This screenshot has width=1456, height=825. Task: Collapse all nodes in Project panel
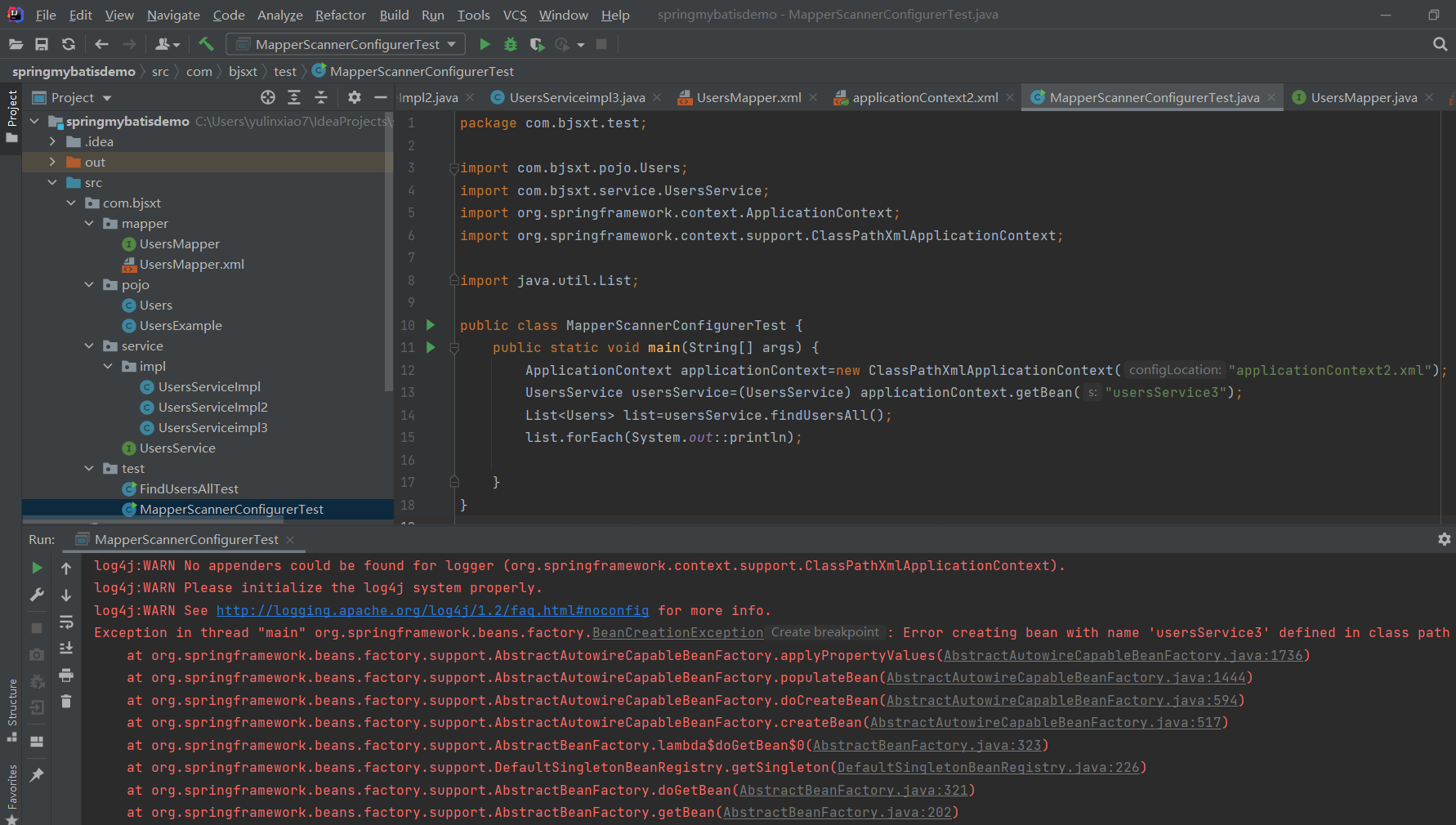point(321,97)
